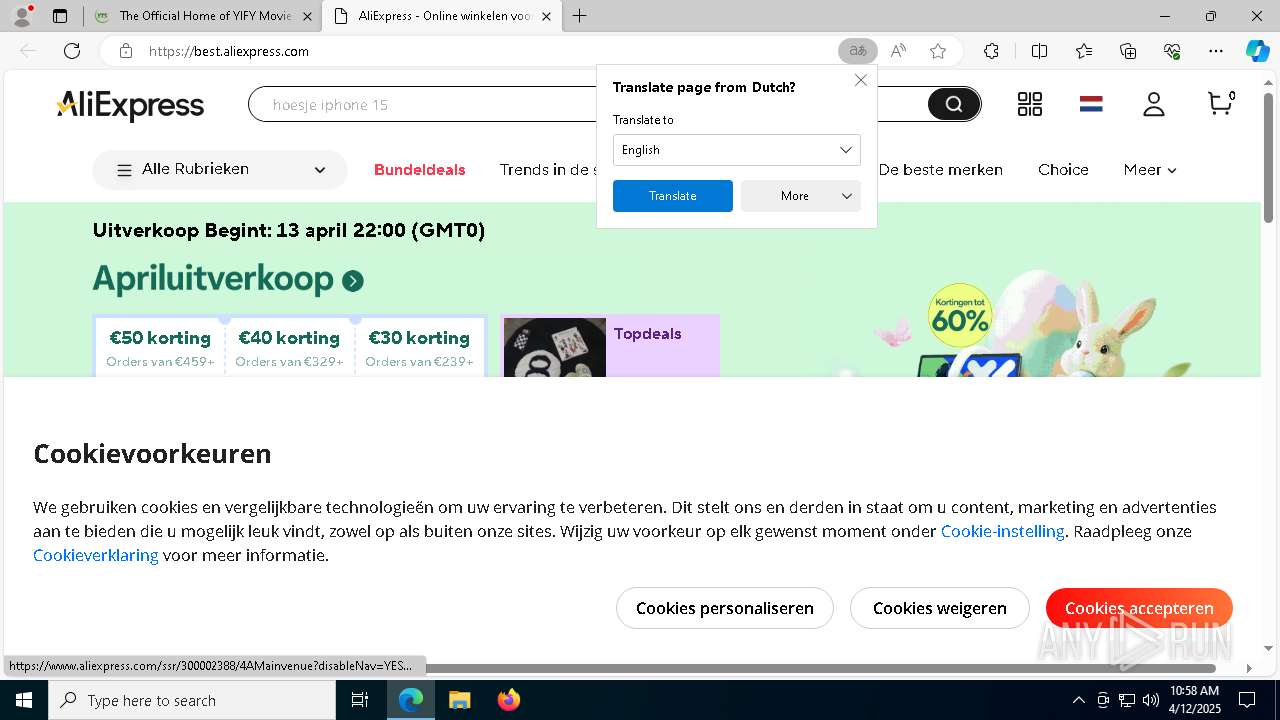Expand the More options dropdown arrow
Viewport: 1280px width, 720px height.
click(x=847, y=196)
